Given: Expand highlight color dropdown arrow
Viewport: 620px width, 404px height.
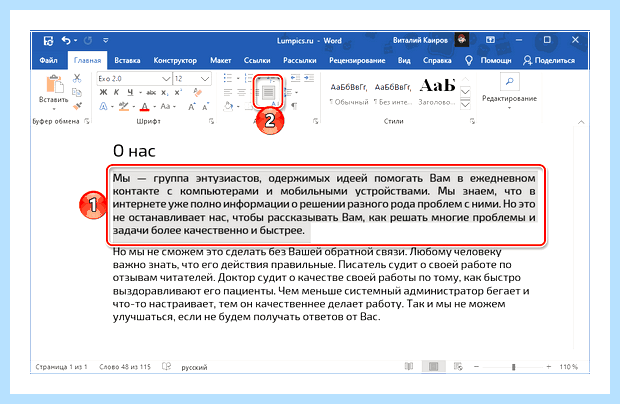Looking at the screenshot, I should point(134,107).
